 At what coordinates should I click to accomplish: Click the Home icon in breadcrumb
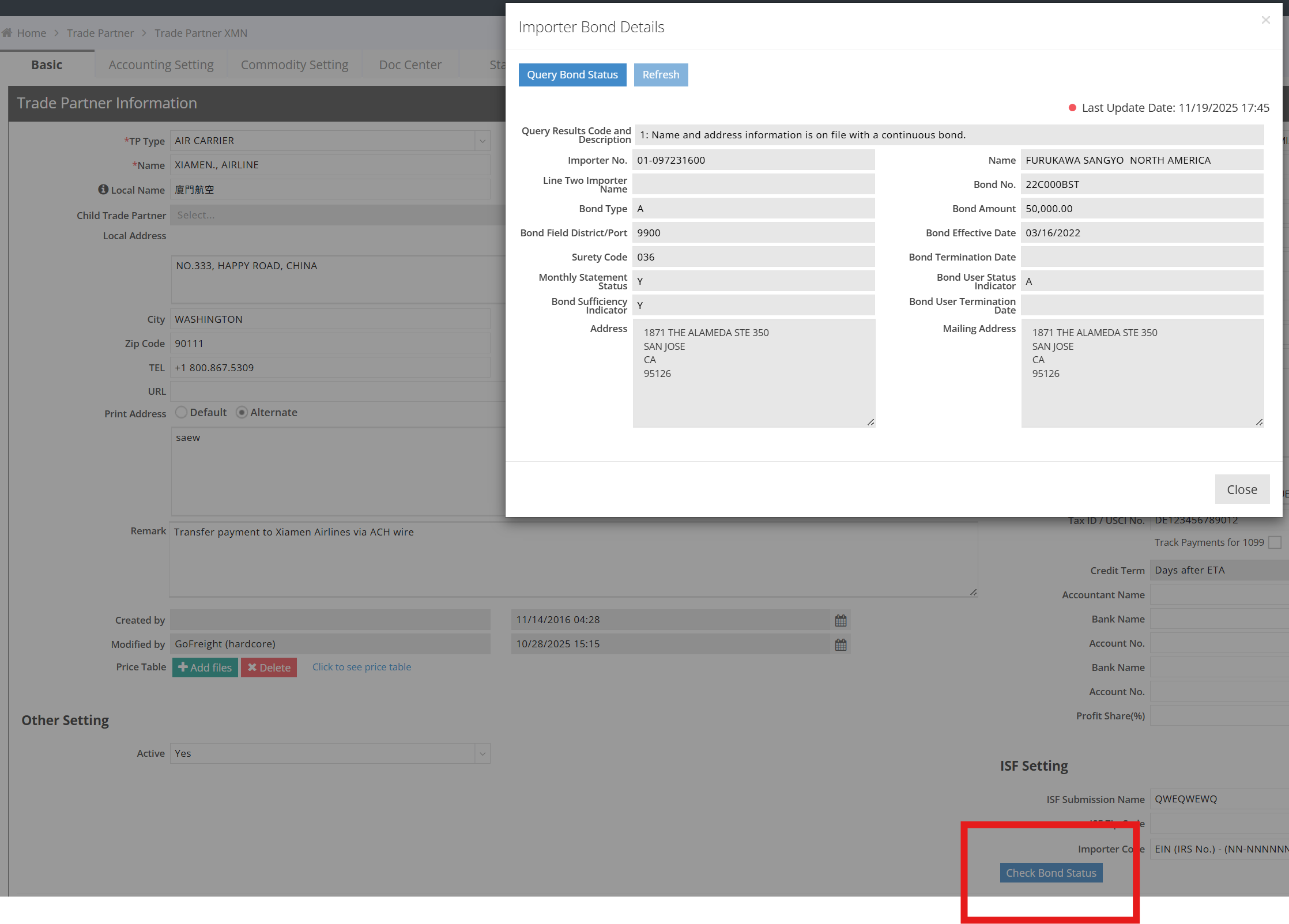pos(7,33)
